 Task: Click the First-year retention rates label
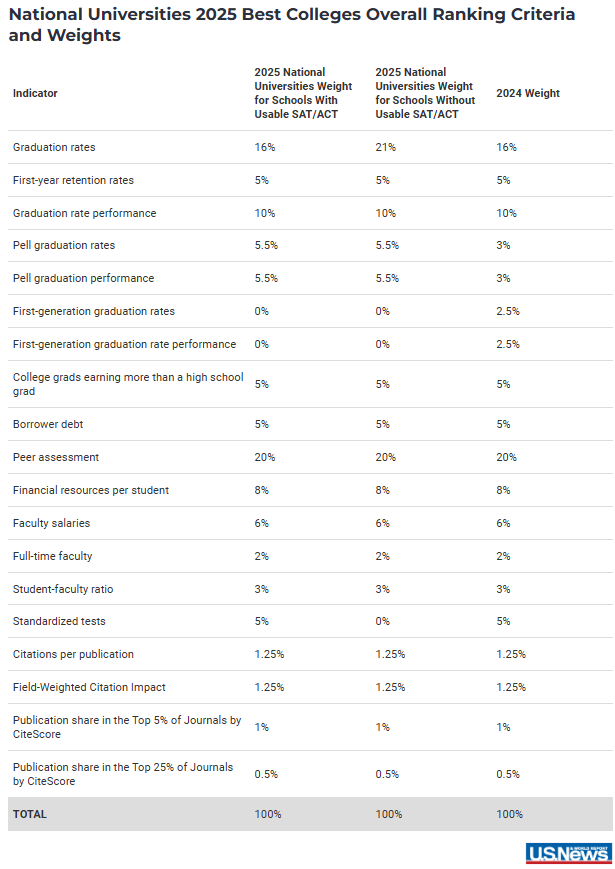pos(73,180)
